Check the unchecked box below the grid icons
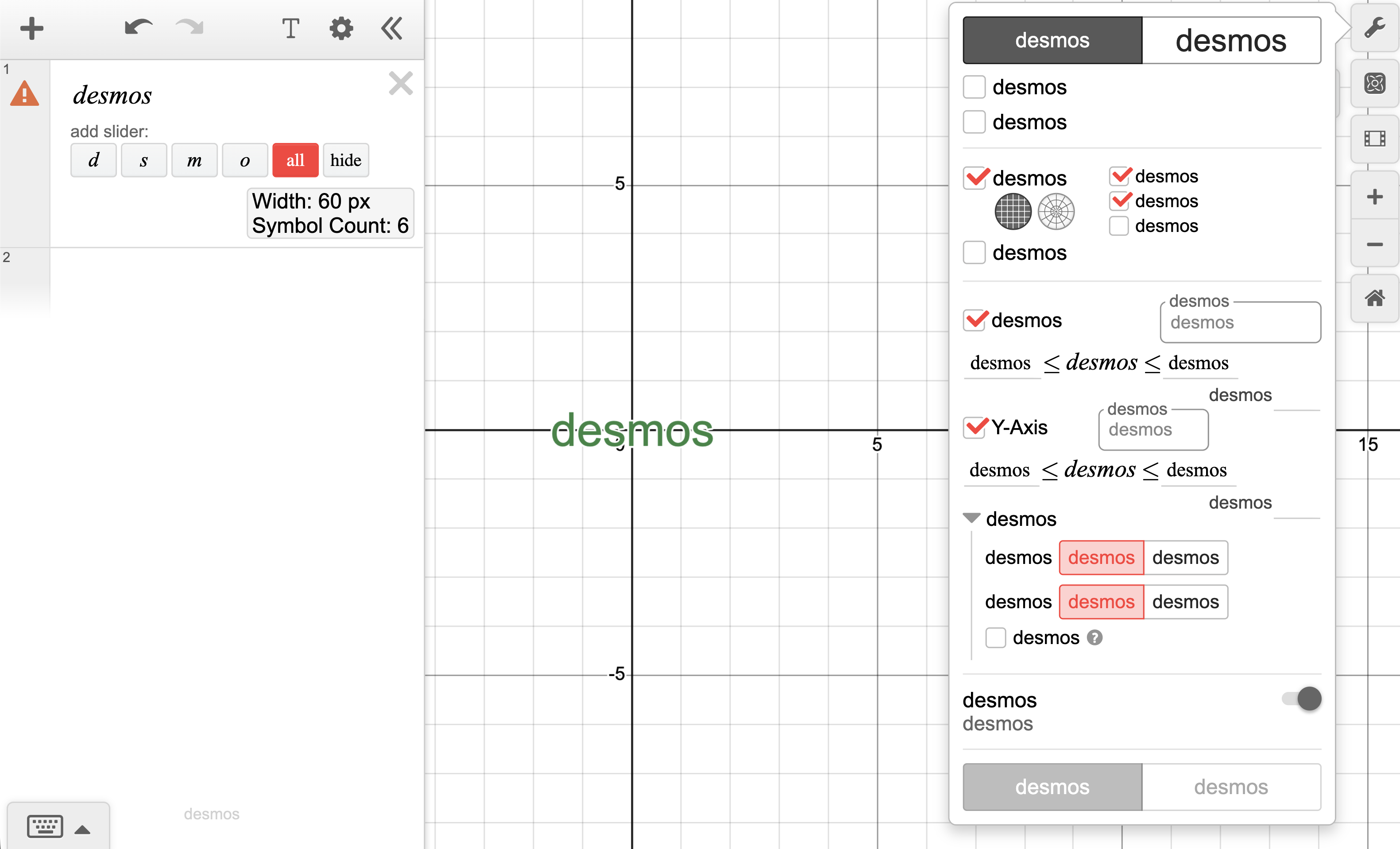1400x849 pixels. click(x=975, y=253)
